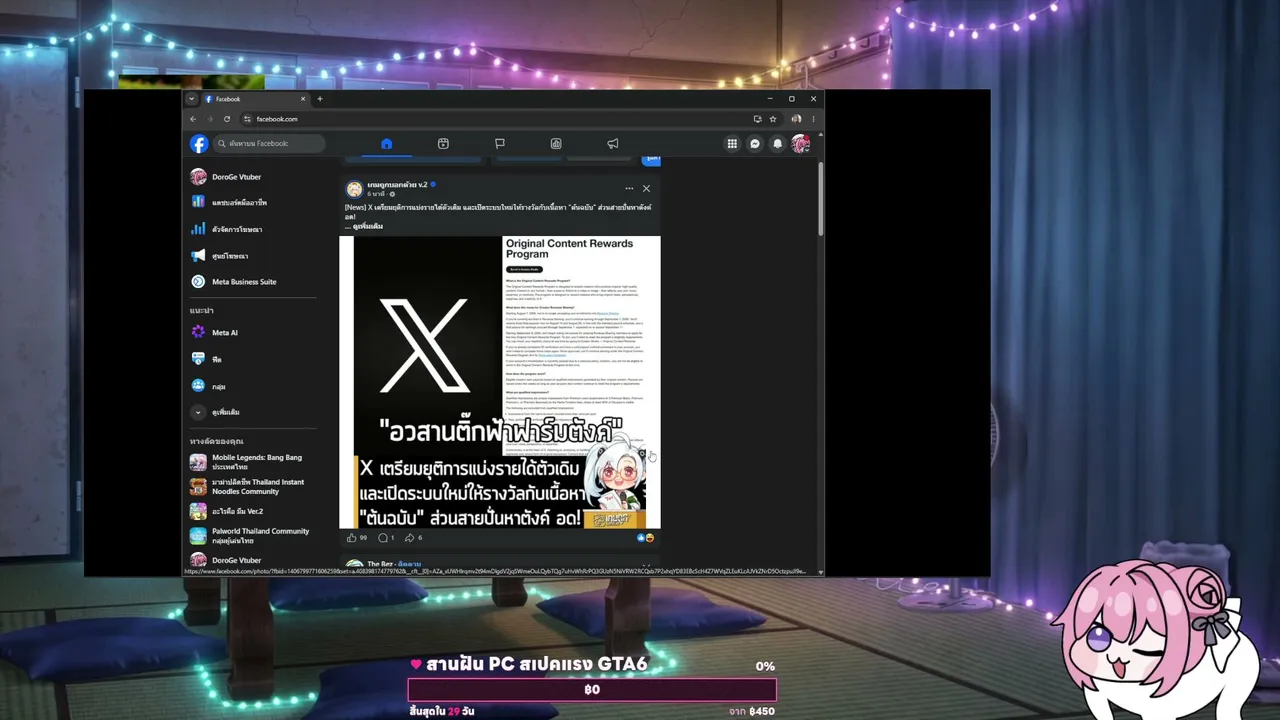Open Thailand Instant Noodles Community shortcut
This screenshot has height=720, width=1280.
coord(248,486)
